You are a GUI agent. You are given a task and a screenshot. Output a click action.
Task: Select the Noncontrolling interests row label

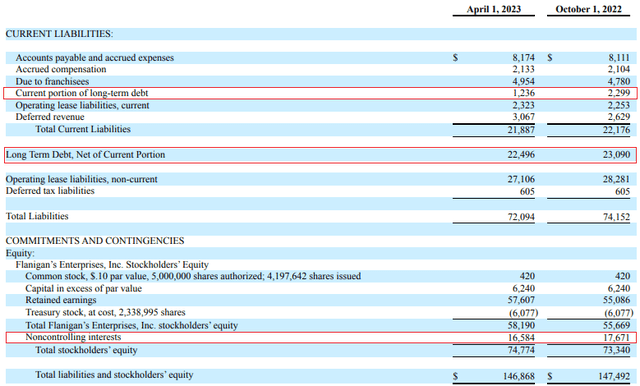click(73, 337)
